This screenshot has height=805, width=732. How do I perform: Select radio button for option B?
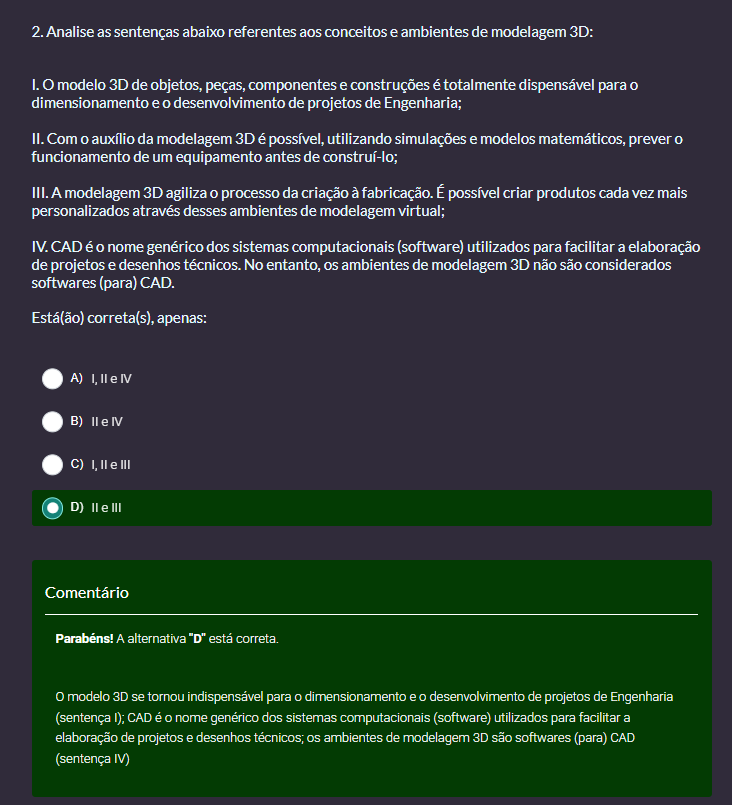click(52, 422)
